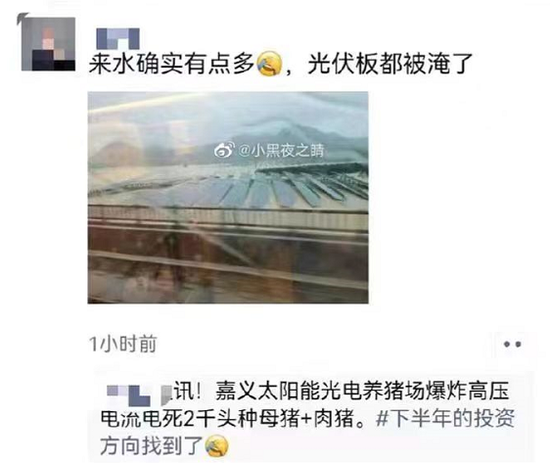550x463 pixels.
Task: Click the small corner mark above avatar
Action: pyautogui.click(x=23, y=18)
